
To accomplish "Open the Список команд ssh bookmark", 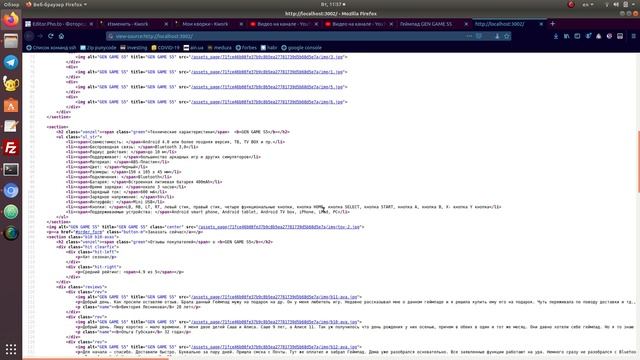I will tap(51, 47).
